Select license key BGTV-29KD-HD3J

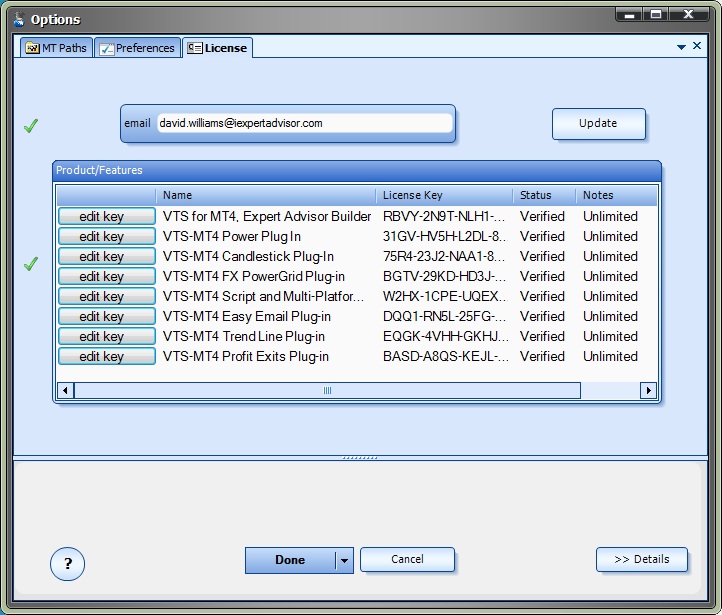(444, 276)
